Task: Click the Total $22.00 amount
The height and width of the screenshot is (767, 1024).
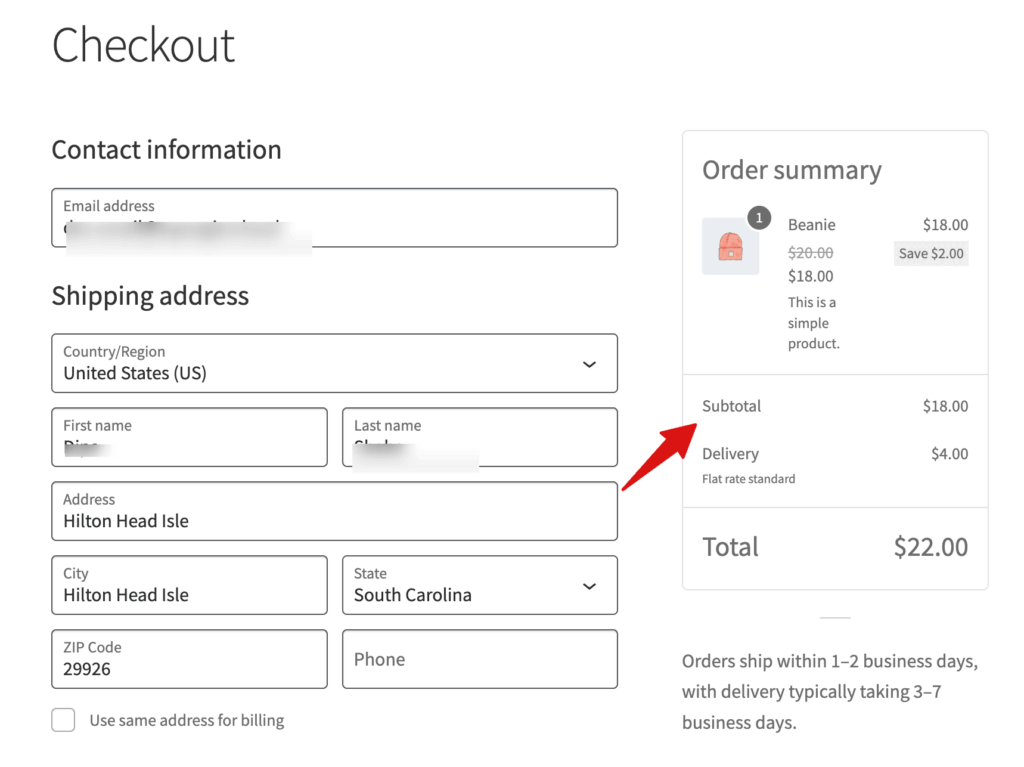Action: (x=931, y=547)
